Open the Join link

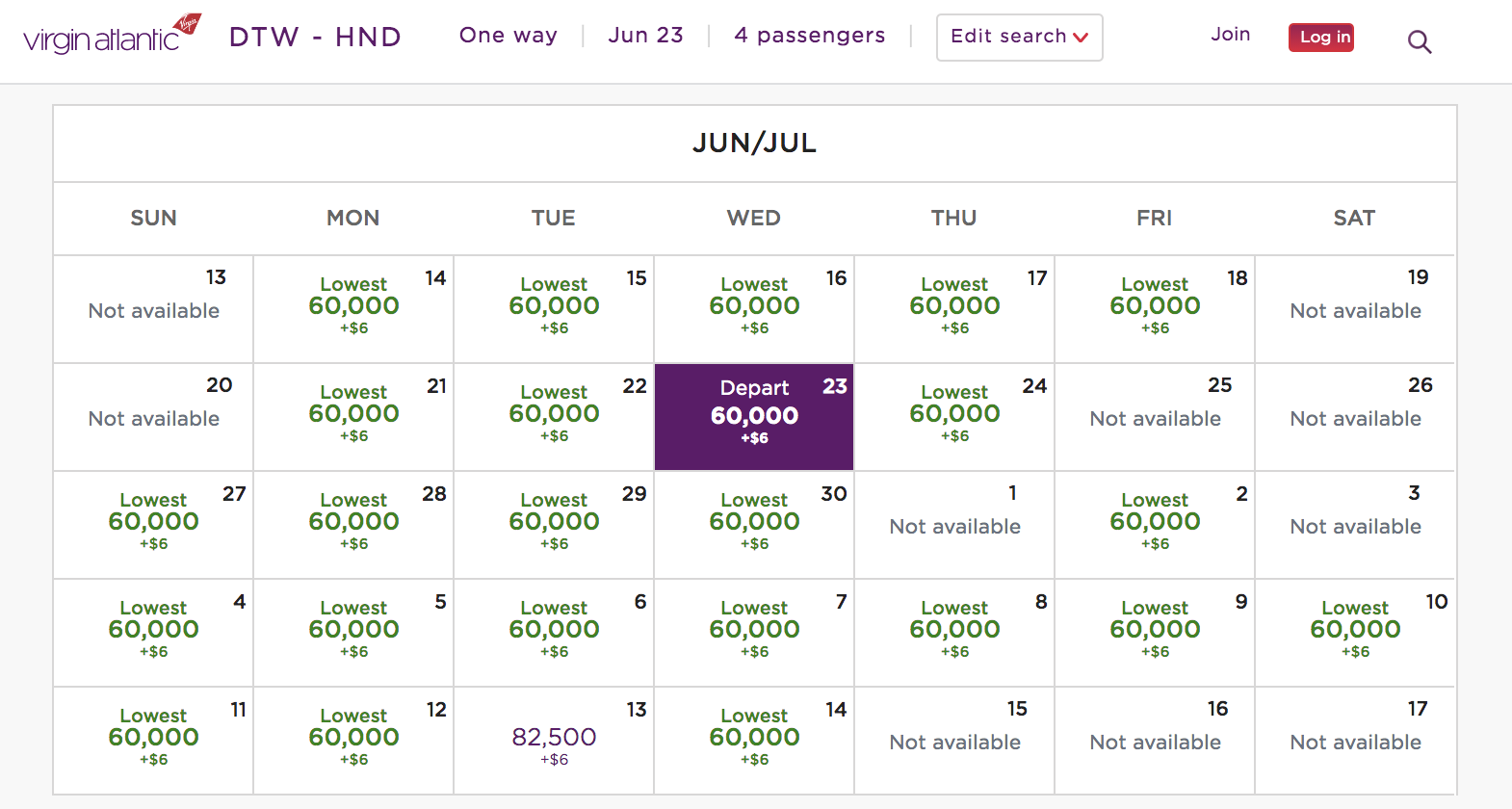click(x=1230, y=35)
